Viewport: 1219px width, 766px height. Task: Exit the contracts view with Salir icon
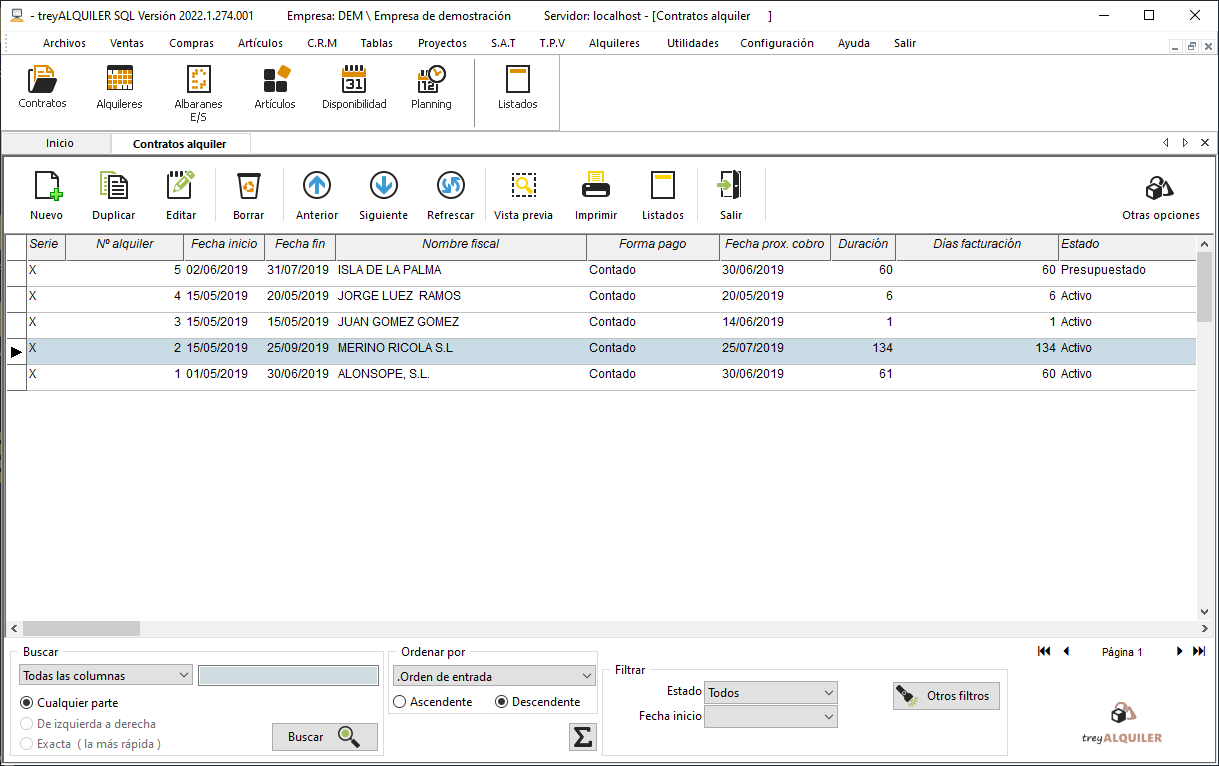tap(731, 196)
